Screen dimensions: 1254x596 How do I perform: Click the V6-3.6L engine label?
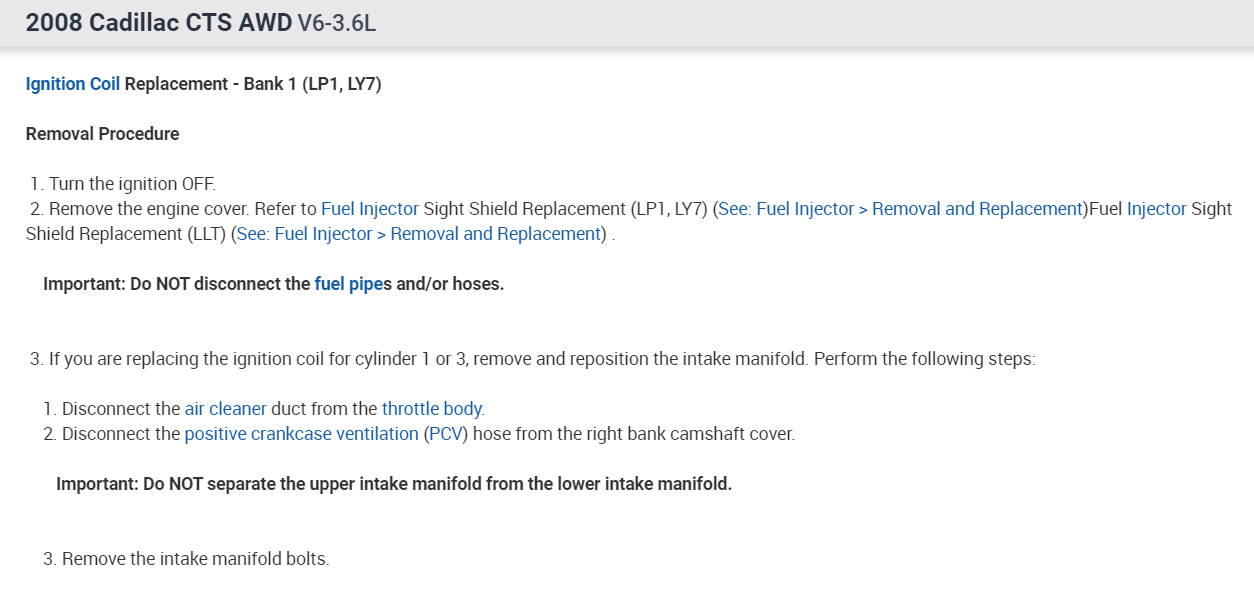click(x=336, y=23)
